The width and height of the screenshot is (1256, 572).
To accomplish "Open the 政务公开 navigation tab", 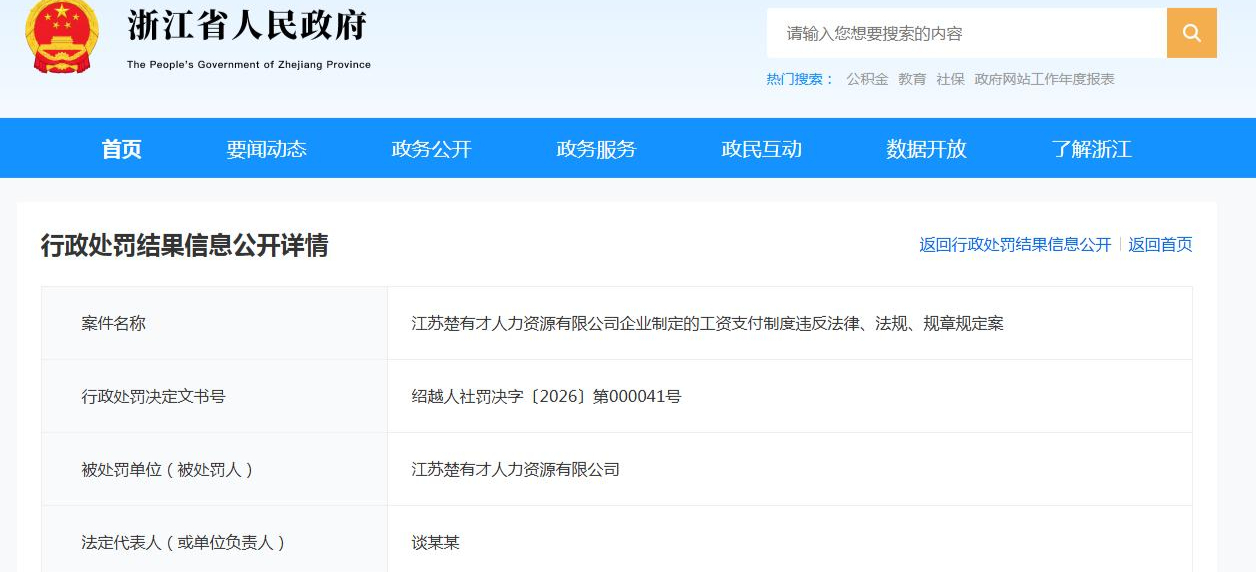I will (x=431, y=149).
